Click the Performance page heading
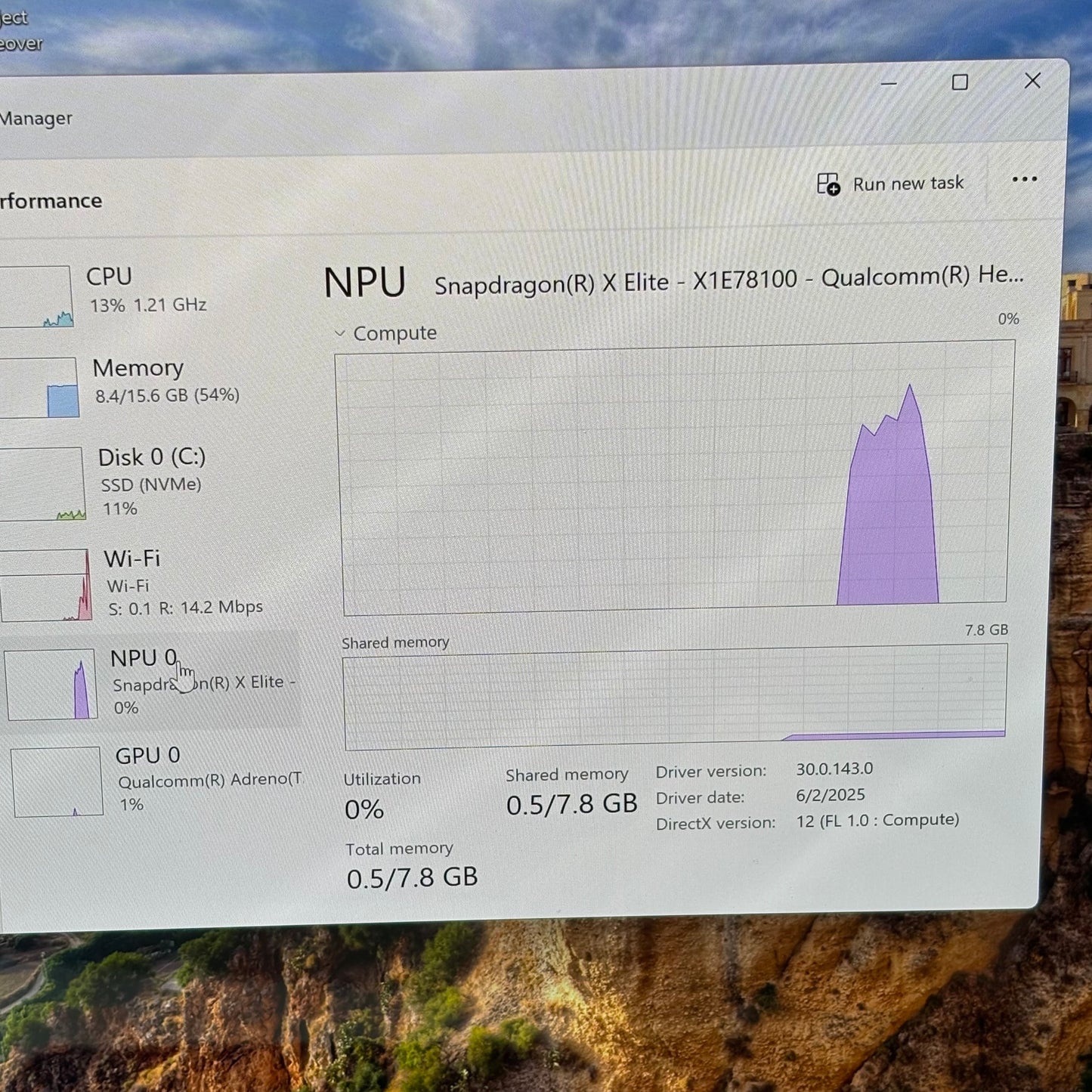The height and width of the screenshot is (1092, 1092). pyautogui.click(x=50, y=201)
